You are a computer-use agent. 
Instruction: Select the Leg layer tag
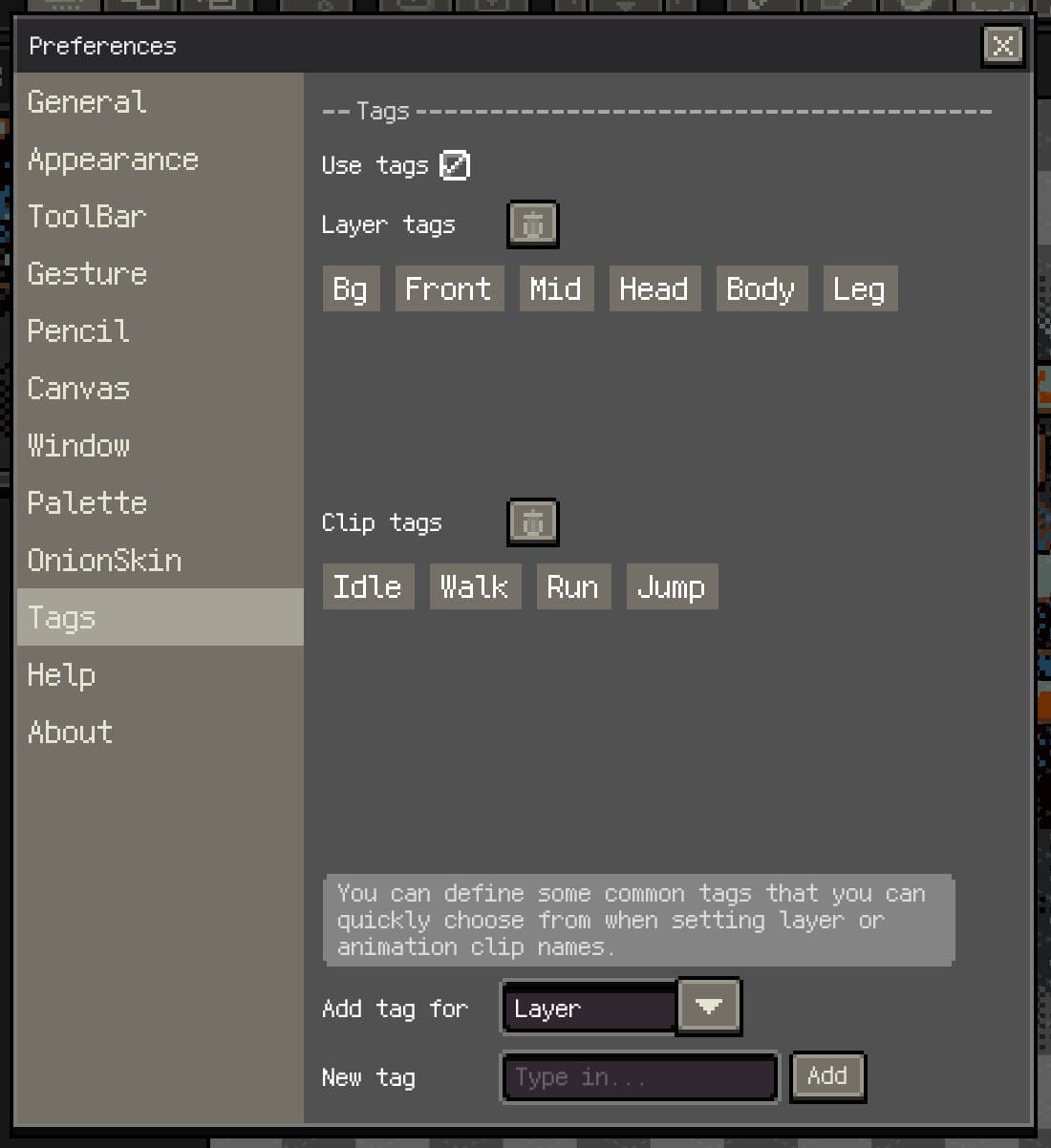click(860, 288)
